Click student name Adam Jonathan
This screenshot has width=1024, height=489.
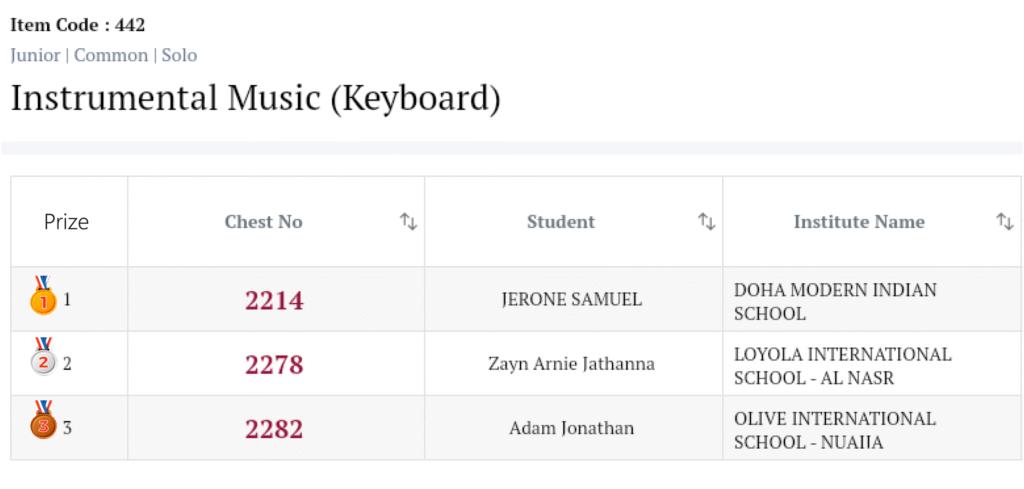571,428
